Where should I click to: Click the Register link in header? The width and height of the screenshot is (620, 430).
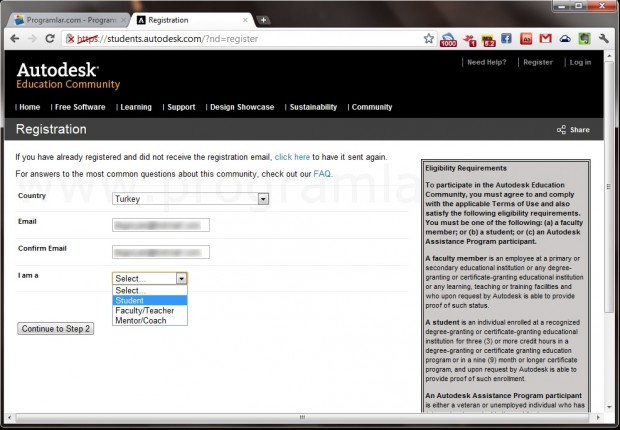tap(538, 62)
